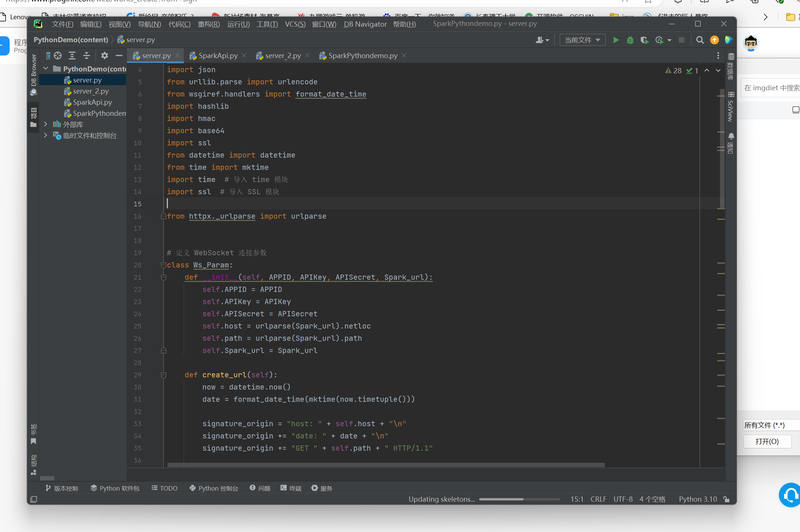
Task: Start debugging with the green bug icon
Action: (x=630, y=40)
